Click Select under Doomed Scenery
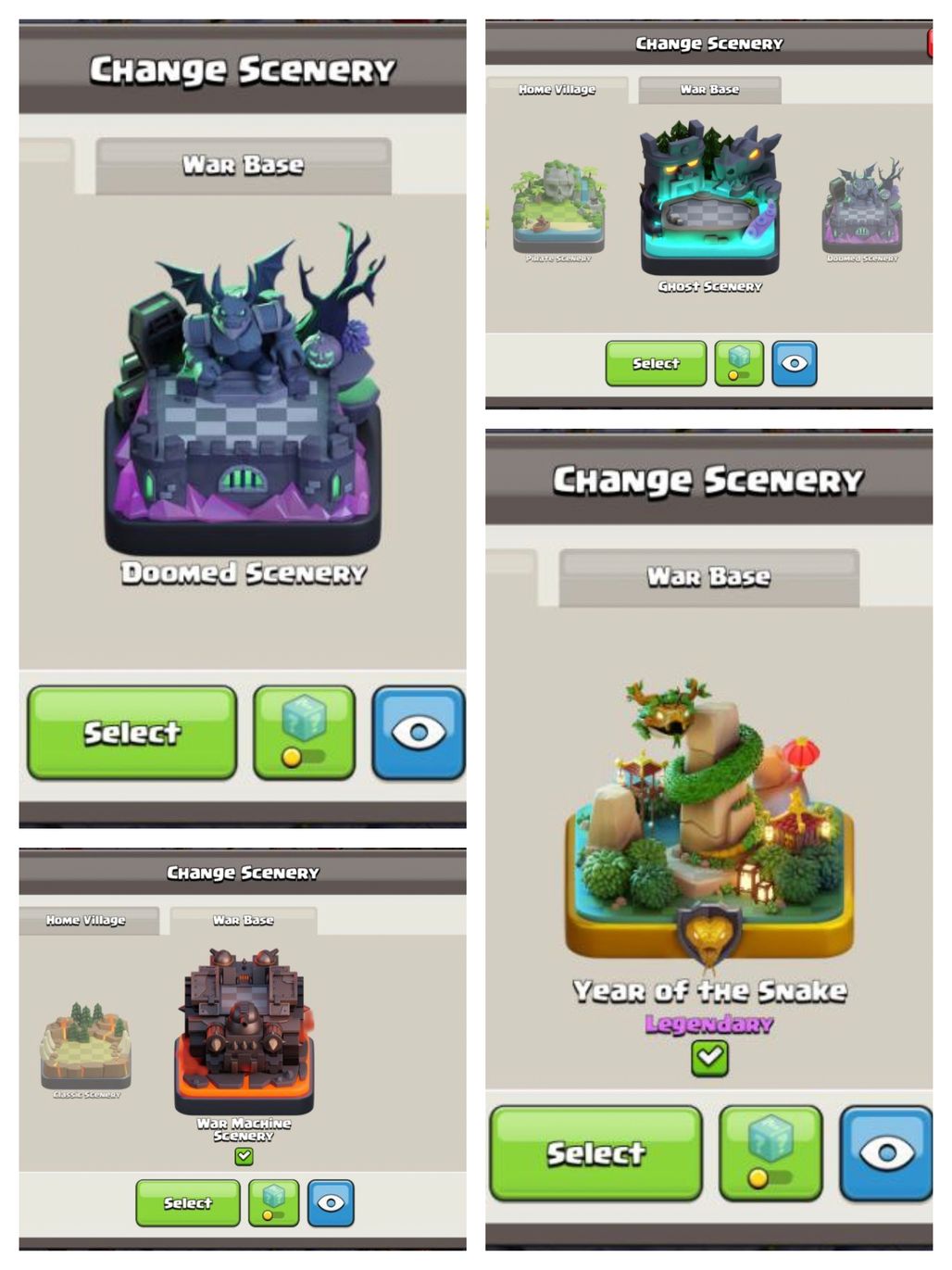952x1270 pixels. pos(132,732)
